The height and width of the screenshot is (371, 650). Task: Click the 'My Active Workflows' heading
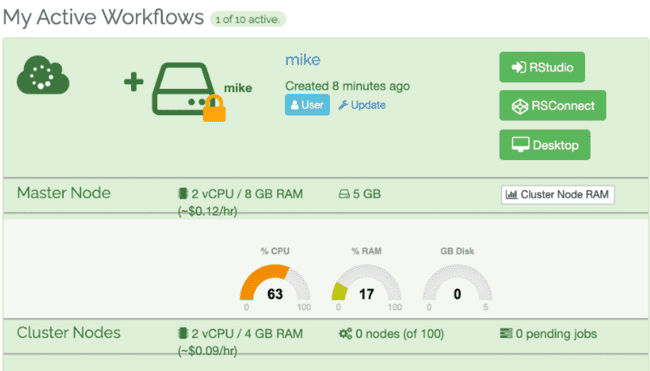(103, 18)
